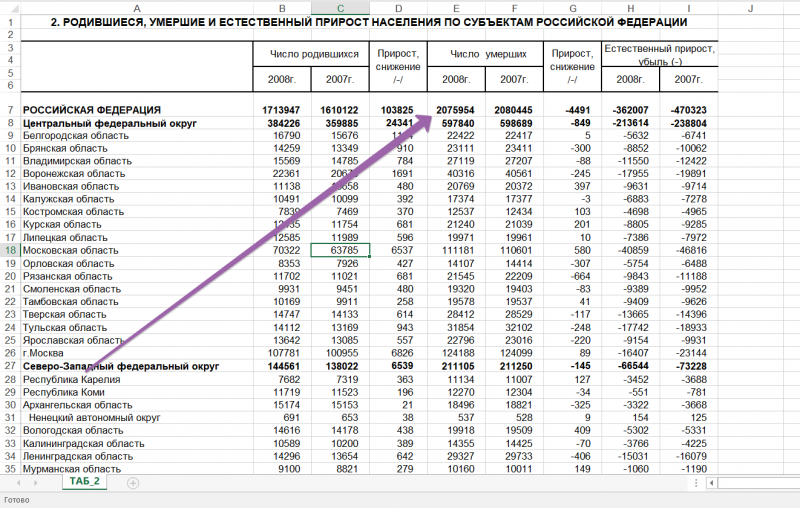The image size is (800, 508).
Task: Select row 18 header
Action: (x=10, y=250)
